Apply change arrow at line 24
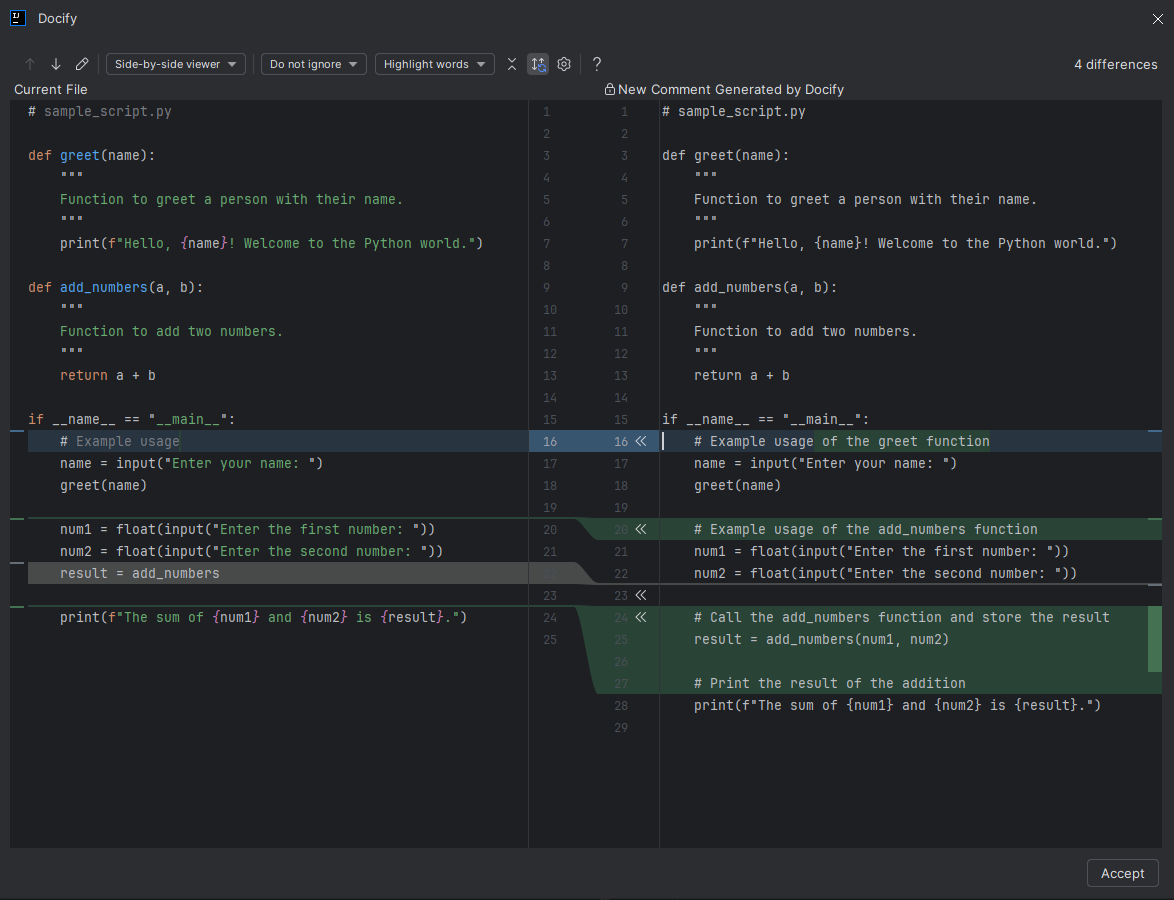 (641, 617)
